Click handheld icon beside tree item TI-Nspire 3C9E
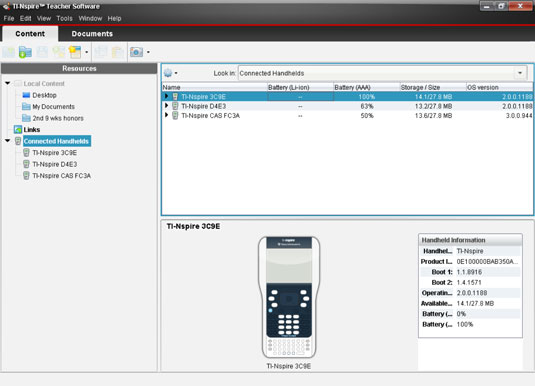535x386 pixels. point(26,153)
